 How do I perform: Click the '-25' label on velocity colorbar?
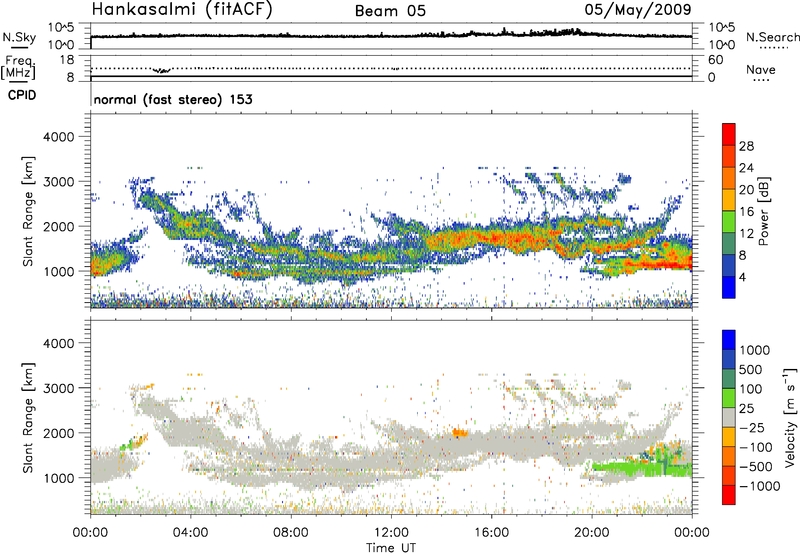(x=751, y=427)
